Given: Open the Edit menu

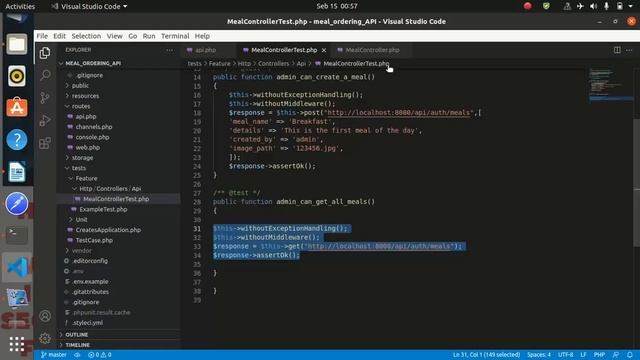Looking at the screenshot, I should pos(59,36).
